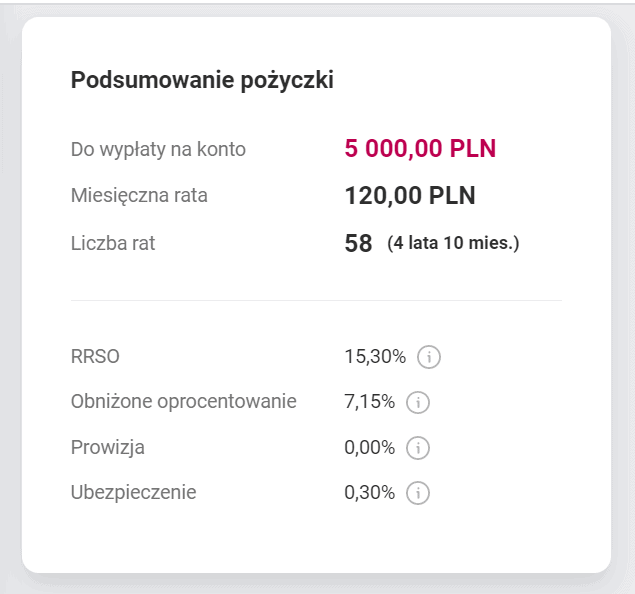Select the Miesięczna rata label
635x594 pixels.
coord(139,195)
